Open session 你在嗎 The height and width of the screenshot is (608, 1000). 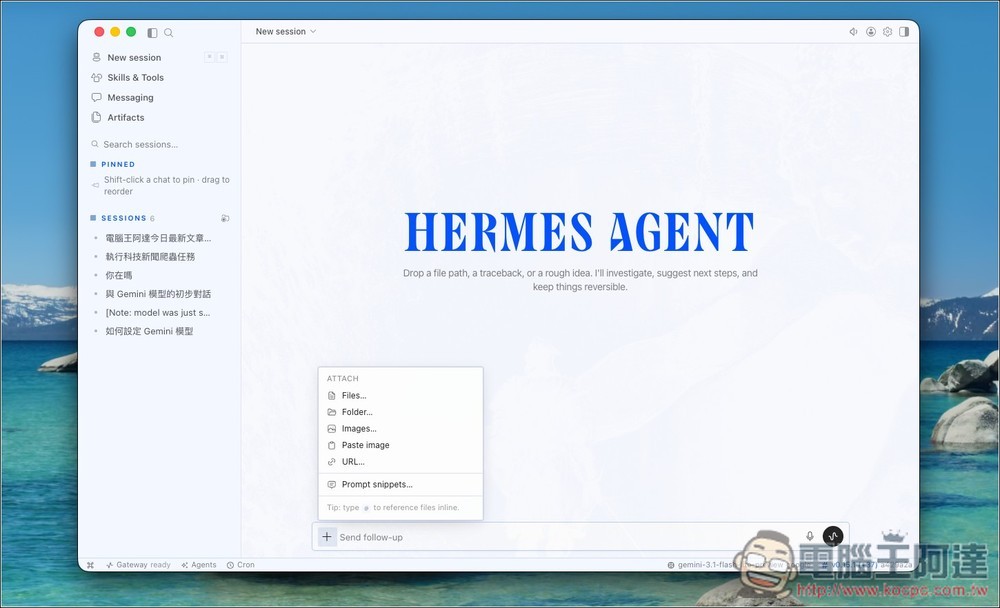click(119, 275)
